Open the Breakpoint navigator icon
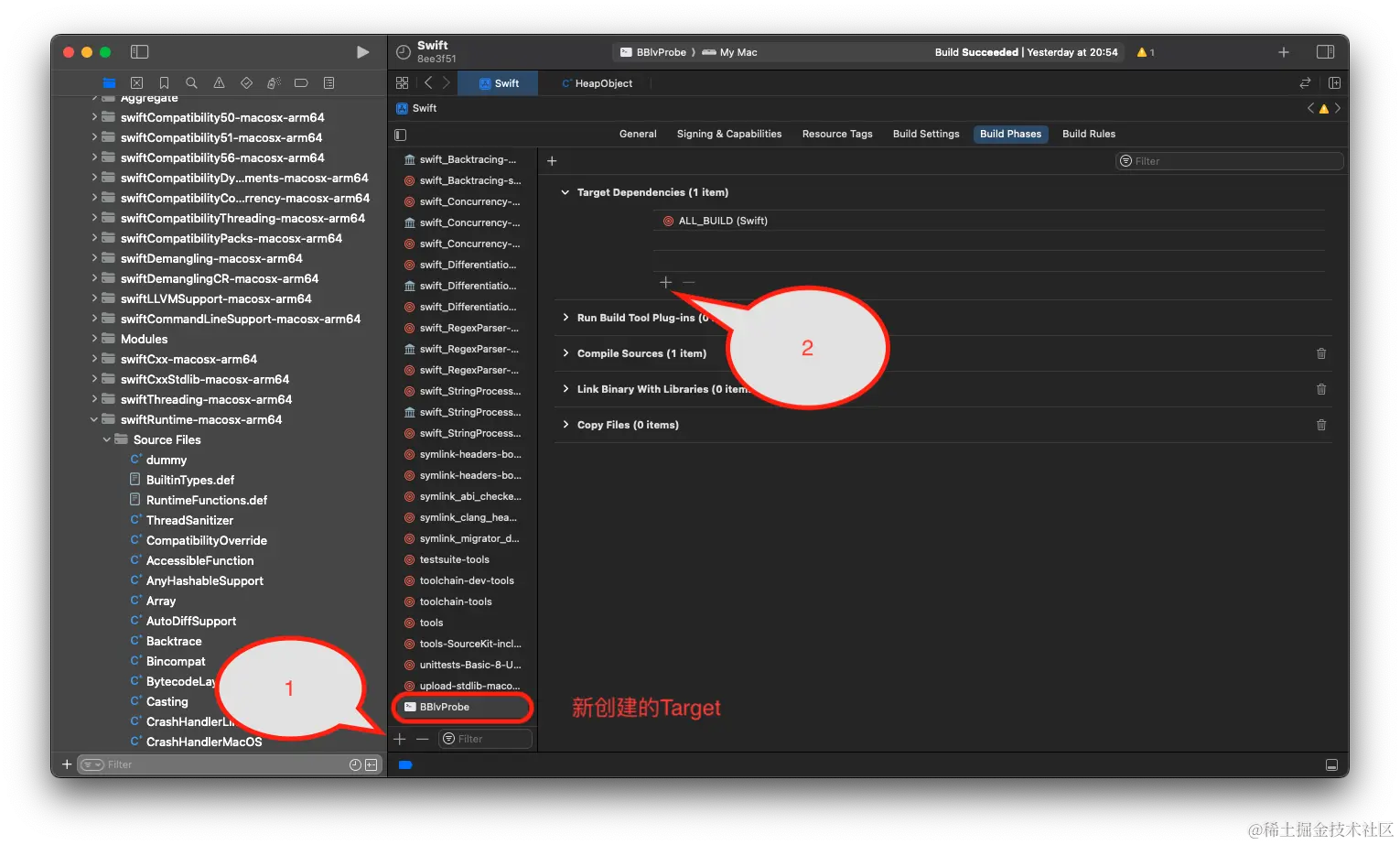Viewport: 1400px width, 845px height. point(301,83)
